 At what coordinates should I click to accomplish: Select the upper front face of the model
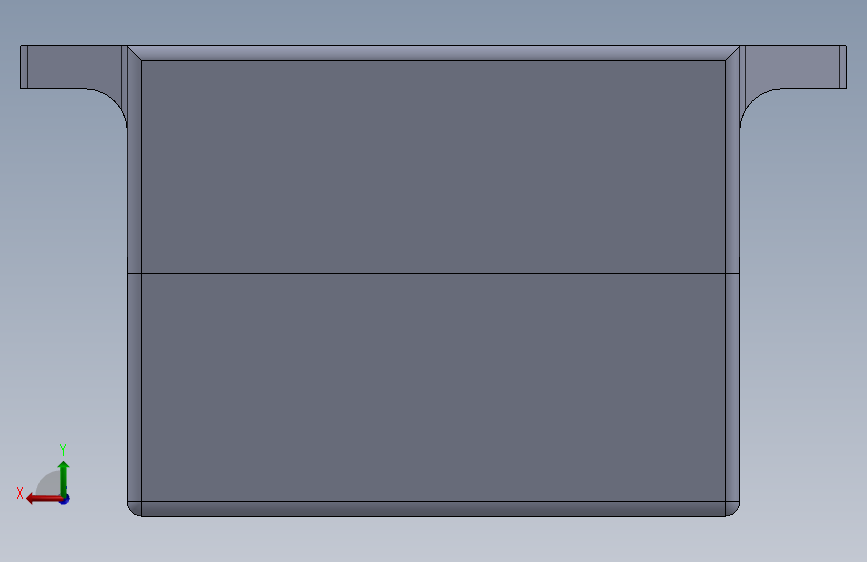tap(433, 166)
